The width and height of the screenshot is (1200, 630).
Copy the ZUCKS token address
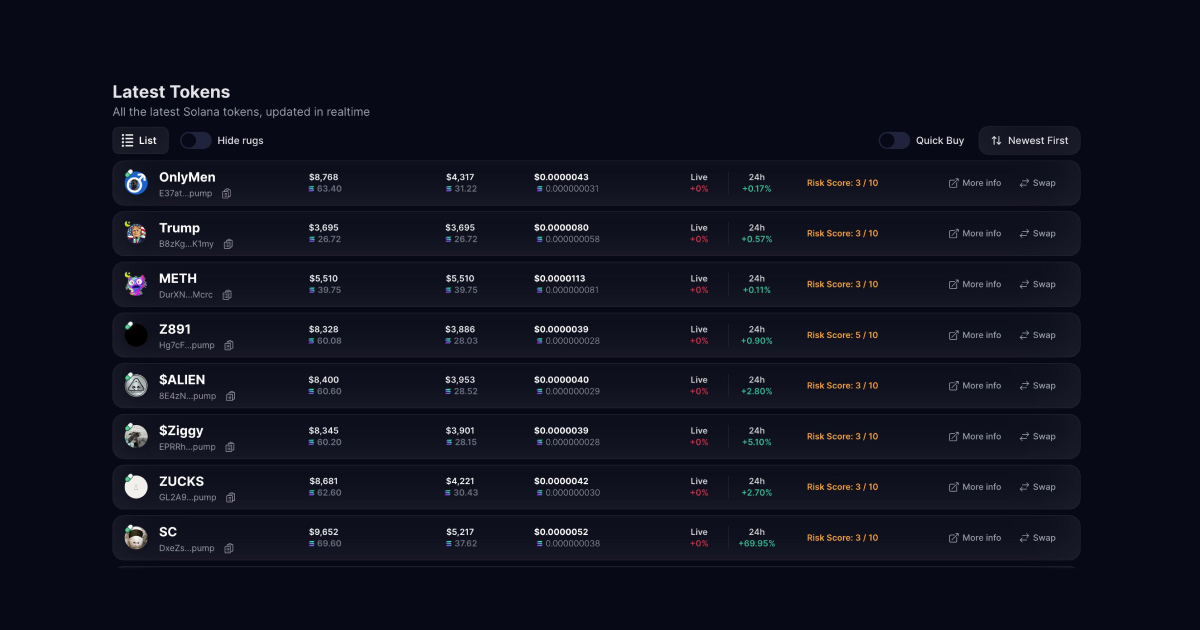click(x=230, y=498)
